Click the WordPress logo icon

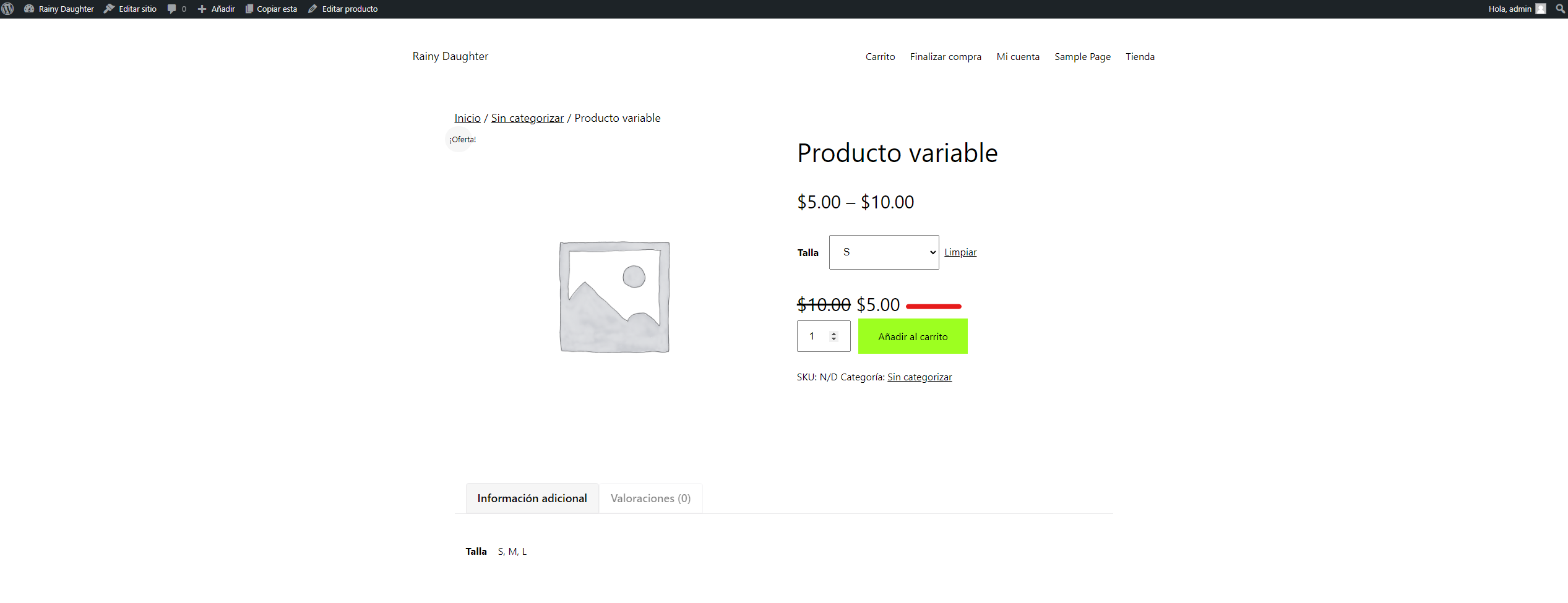pyautogui.click(x=8, y=9)
